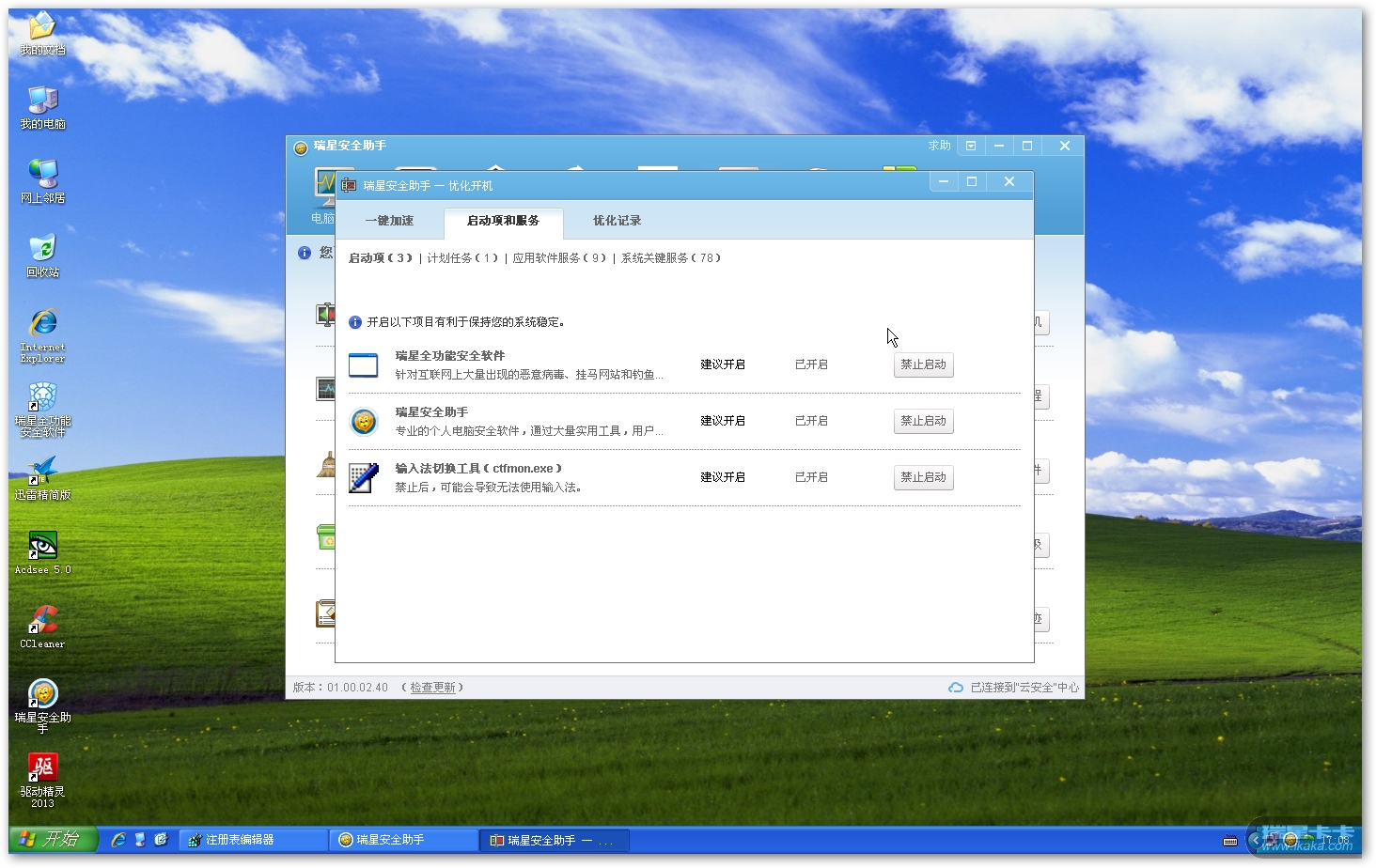Select the 瑞星安全助手 desktop shortcut

point(42,706)
